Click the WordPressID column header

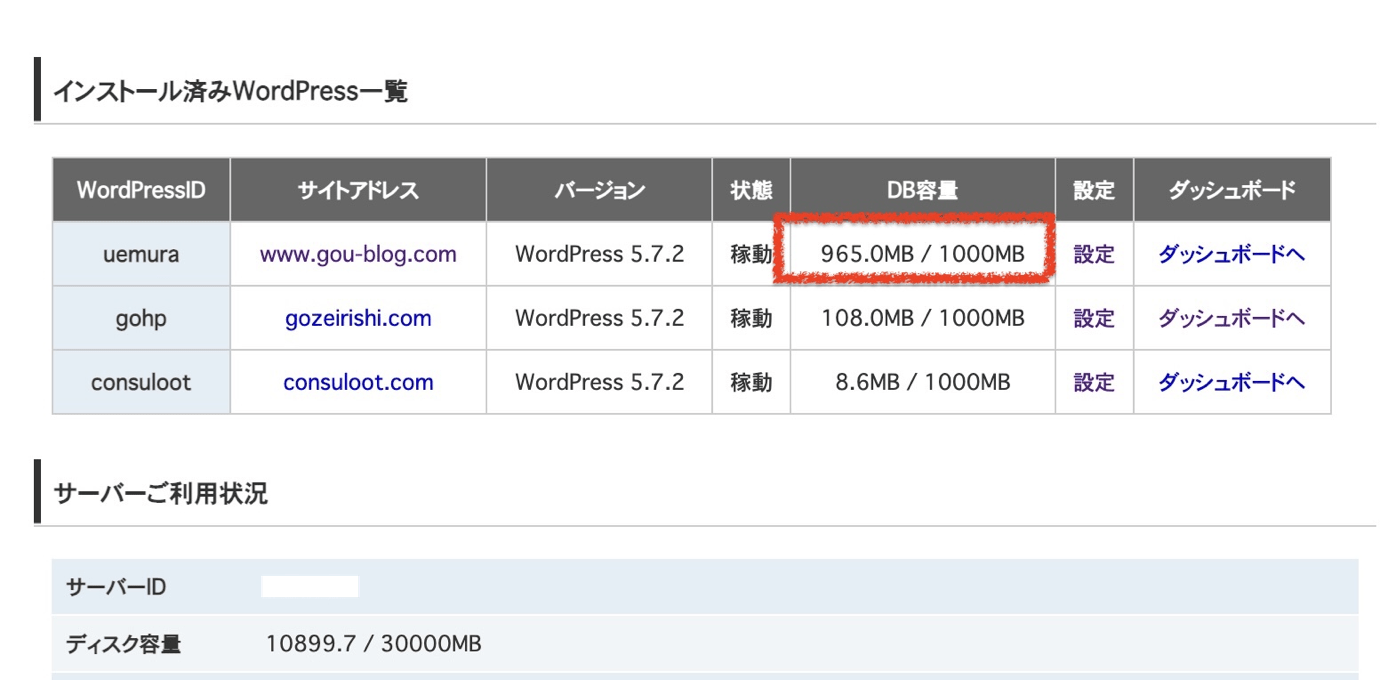[x=141, y=190]
